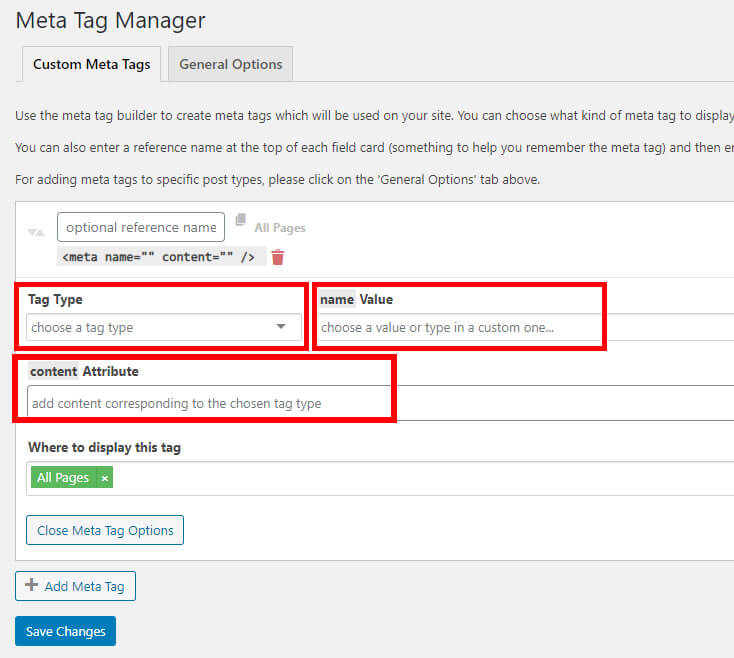Switch to the General Options tab
This screenshot has width=734, height=658.
click(230, 64)
